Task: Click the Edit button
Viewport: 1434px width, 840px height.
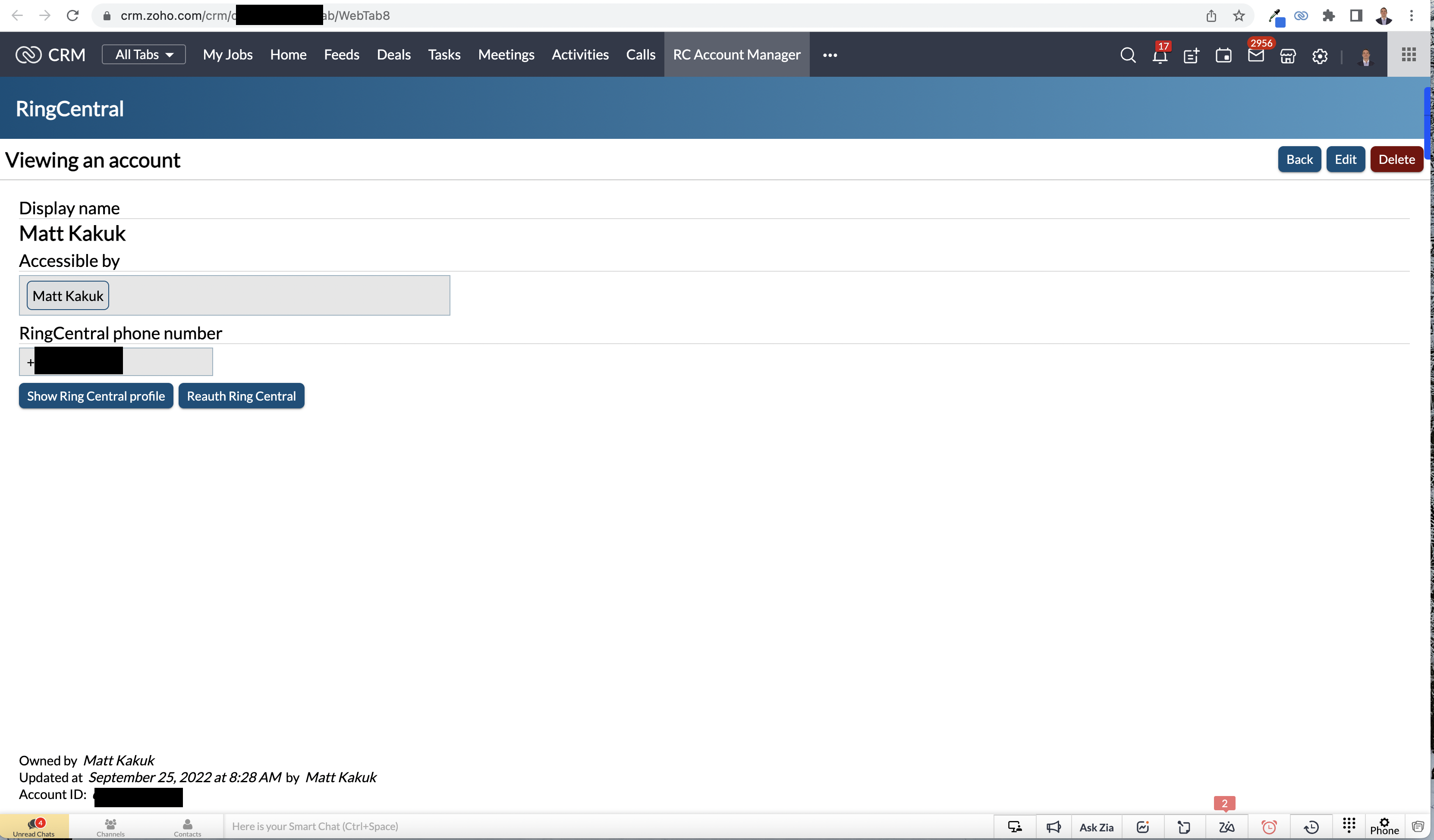Action: (1345, 159)
